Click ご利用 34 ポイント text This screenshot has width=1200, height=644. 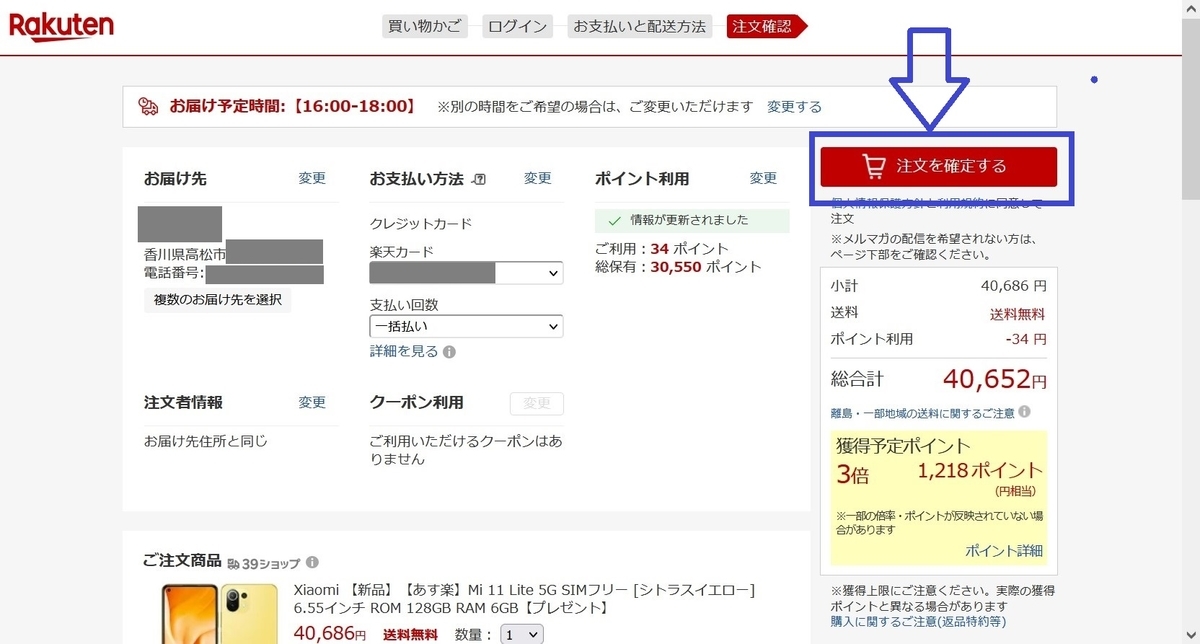[662, 248]
